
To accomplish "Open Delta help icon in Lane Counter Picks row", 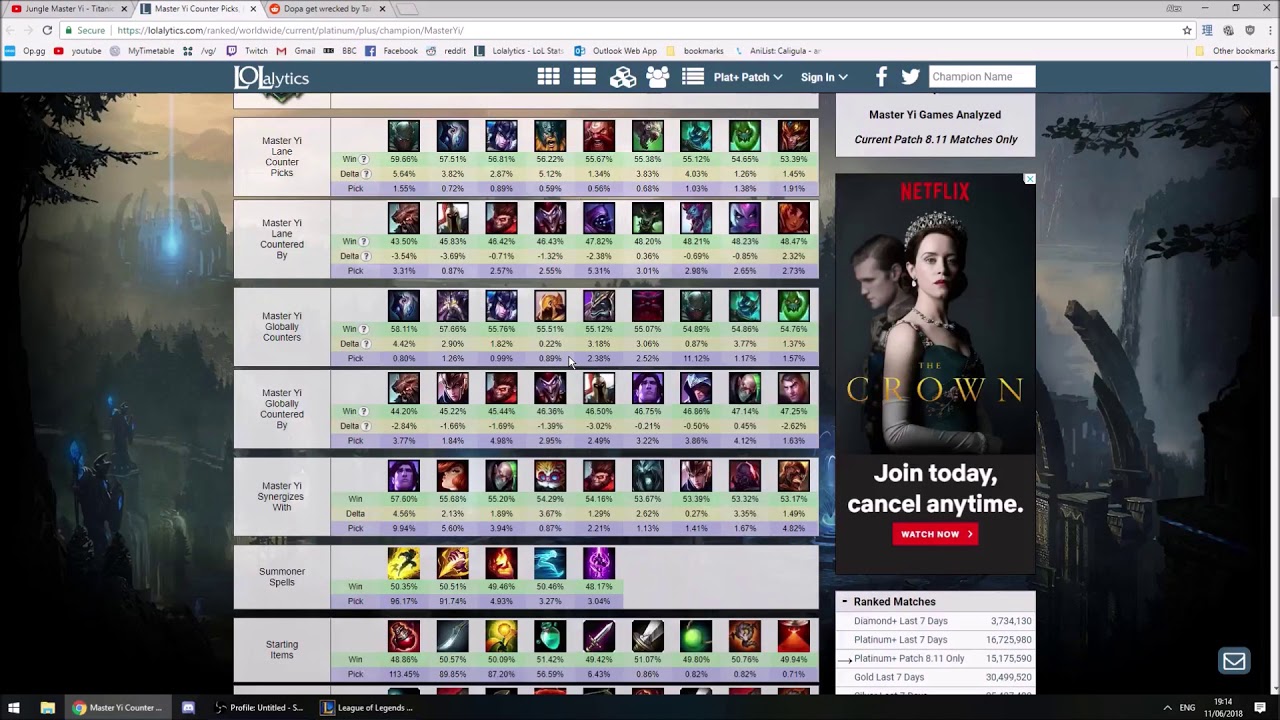I will tap(366, 174).
